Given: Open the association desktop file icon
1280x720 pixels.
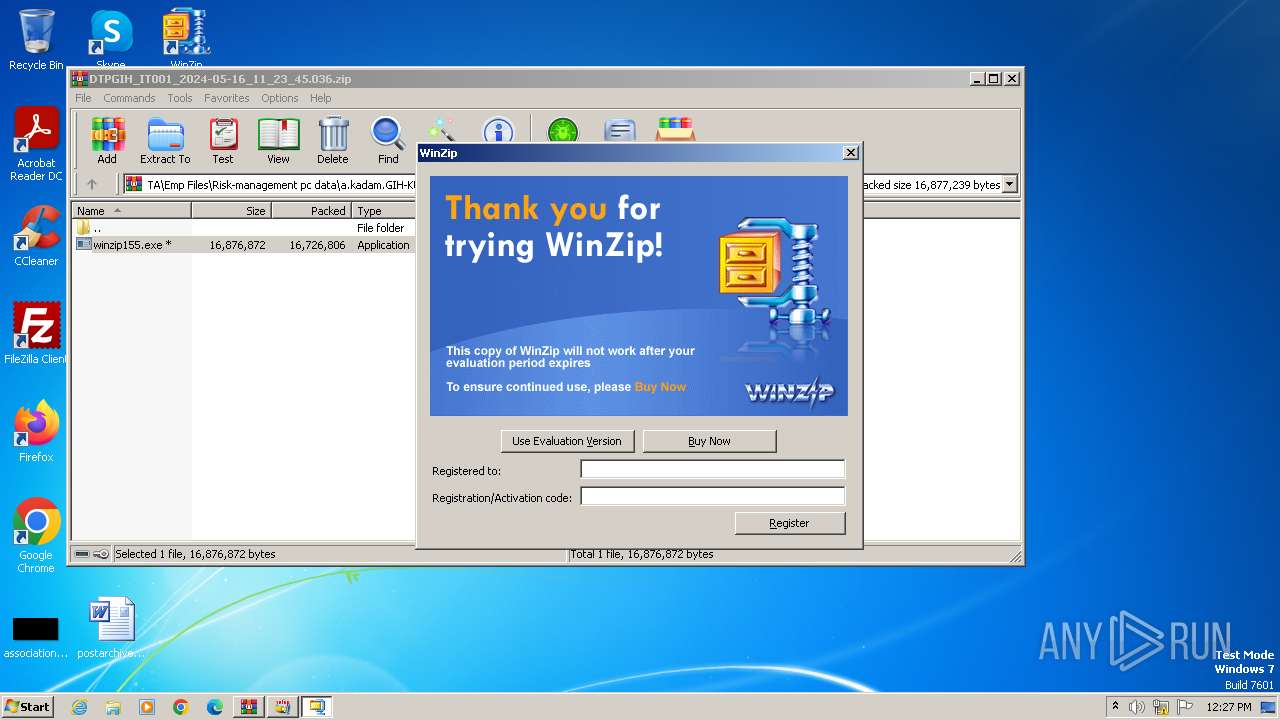Looking at the screenshot, I should [36, 636].
